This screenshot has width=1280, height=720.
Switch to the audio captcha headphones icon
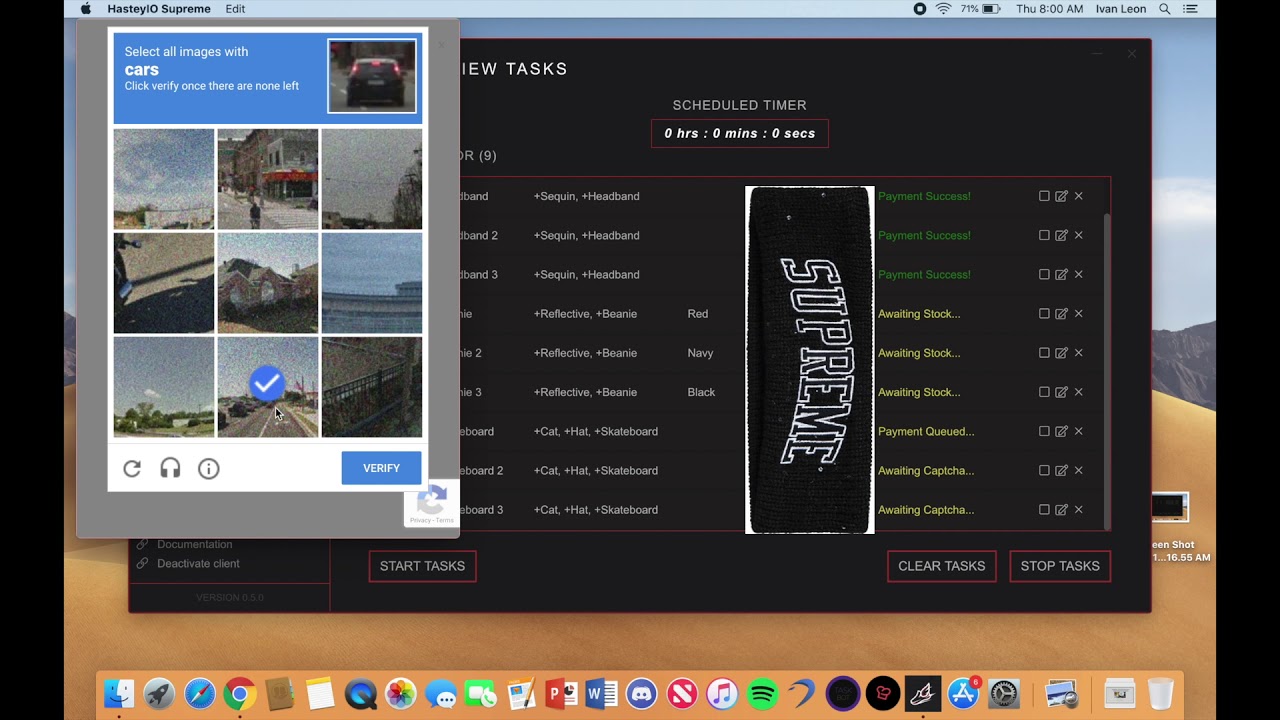170,468
